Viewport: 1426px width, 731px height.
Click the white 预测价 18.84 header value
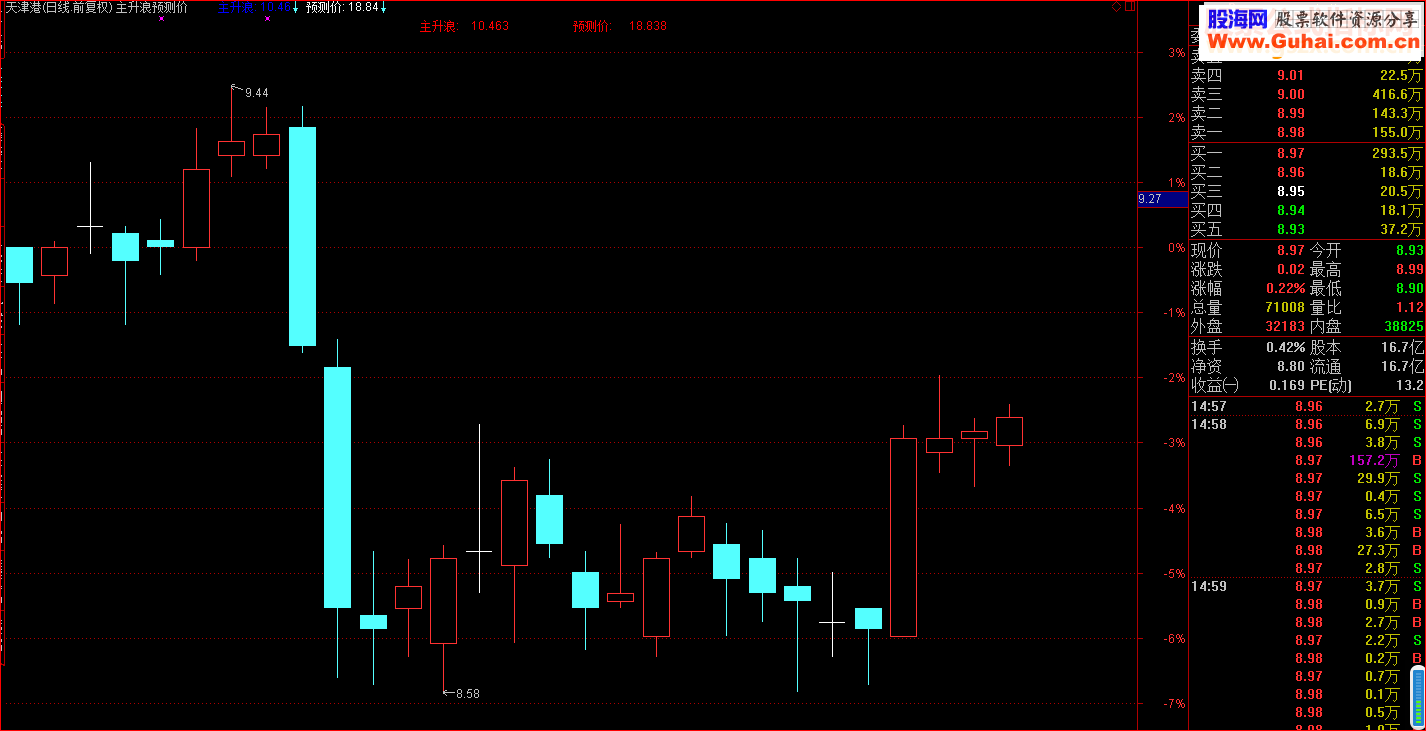point(342,7)
